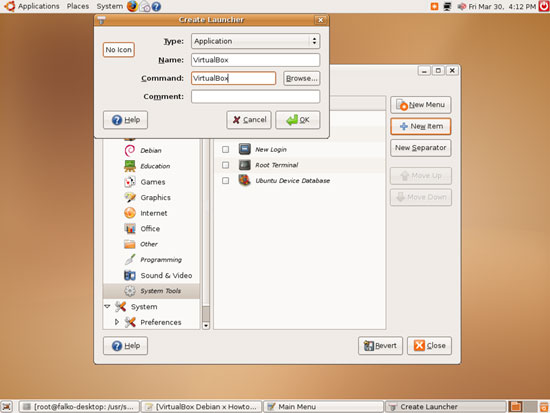Click Help in Main Menu window

click(125, 346)
